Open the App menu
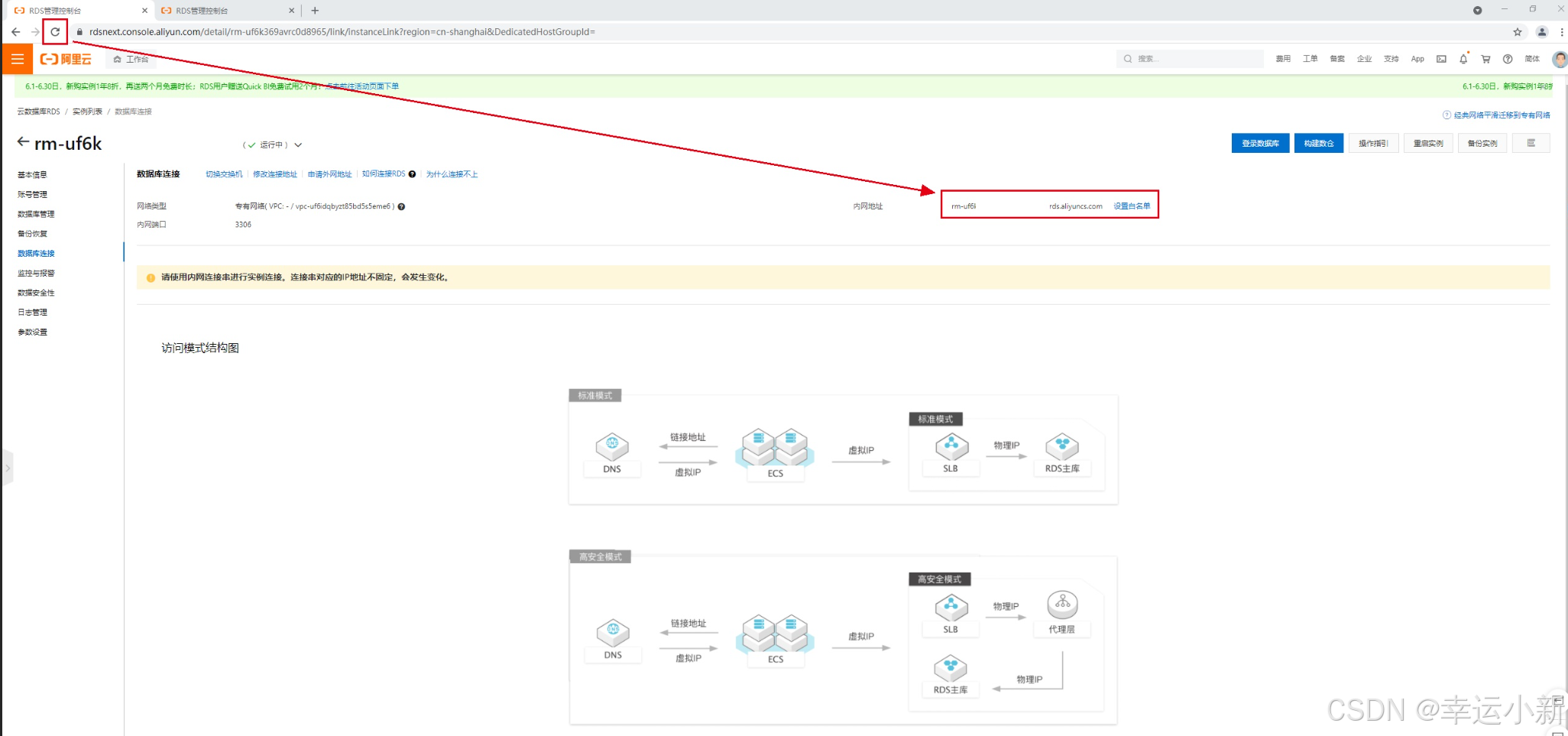 tap(1417, 59)
